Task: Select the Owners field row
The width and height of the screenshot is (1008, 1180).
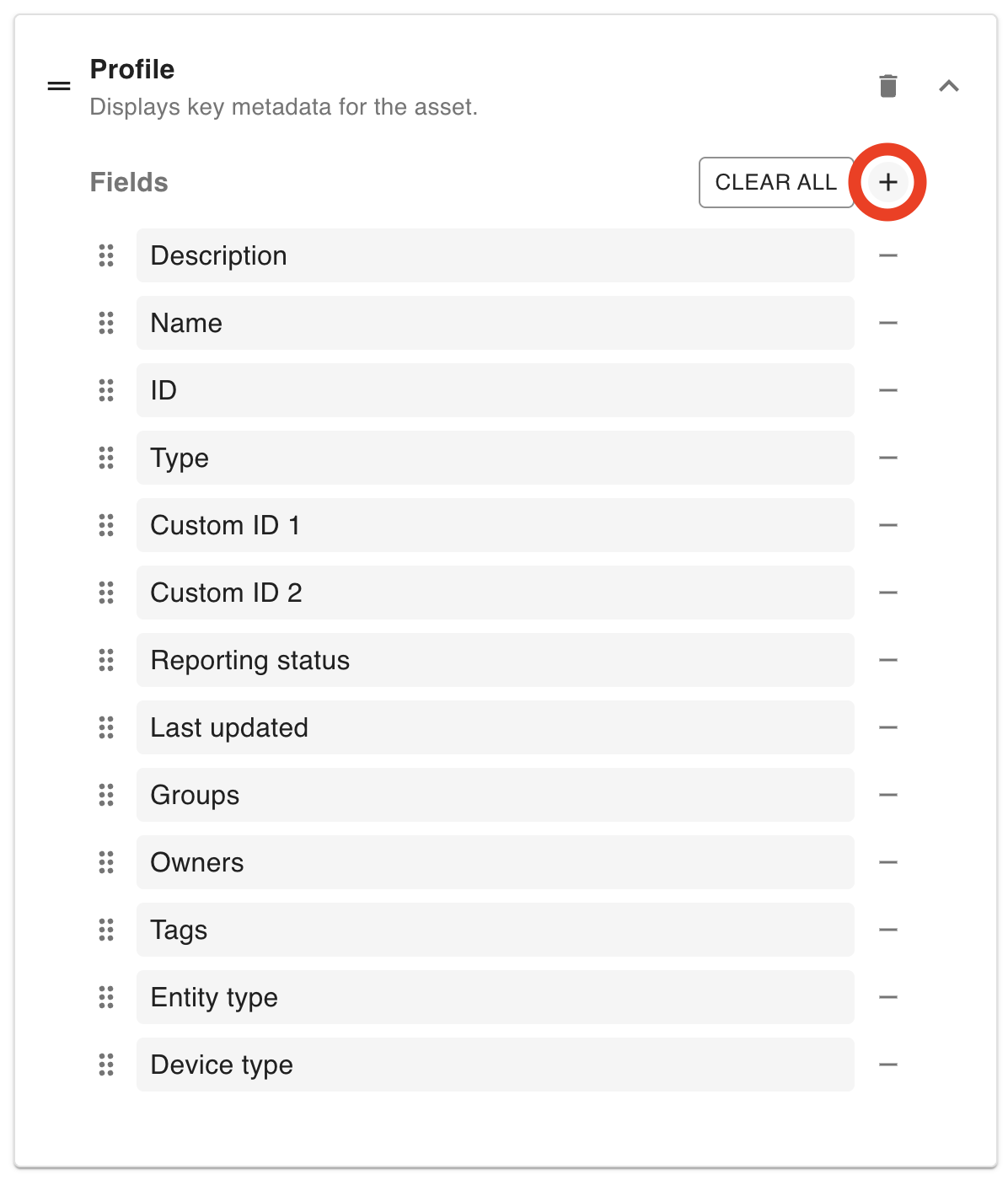Action: point(495,862)
